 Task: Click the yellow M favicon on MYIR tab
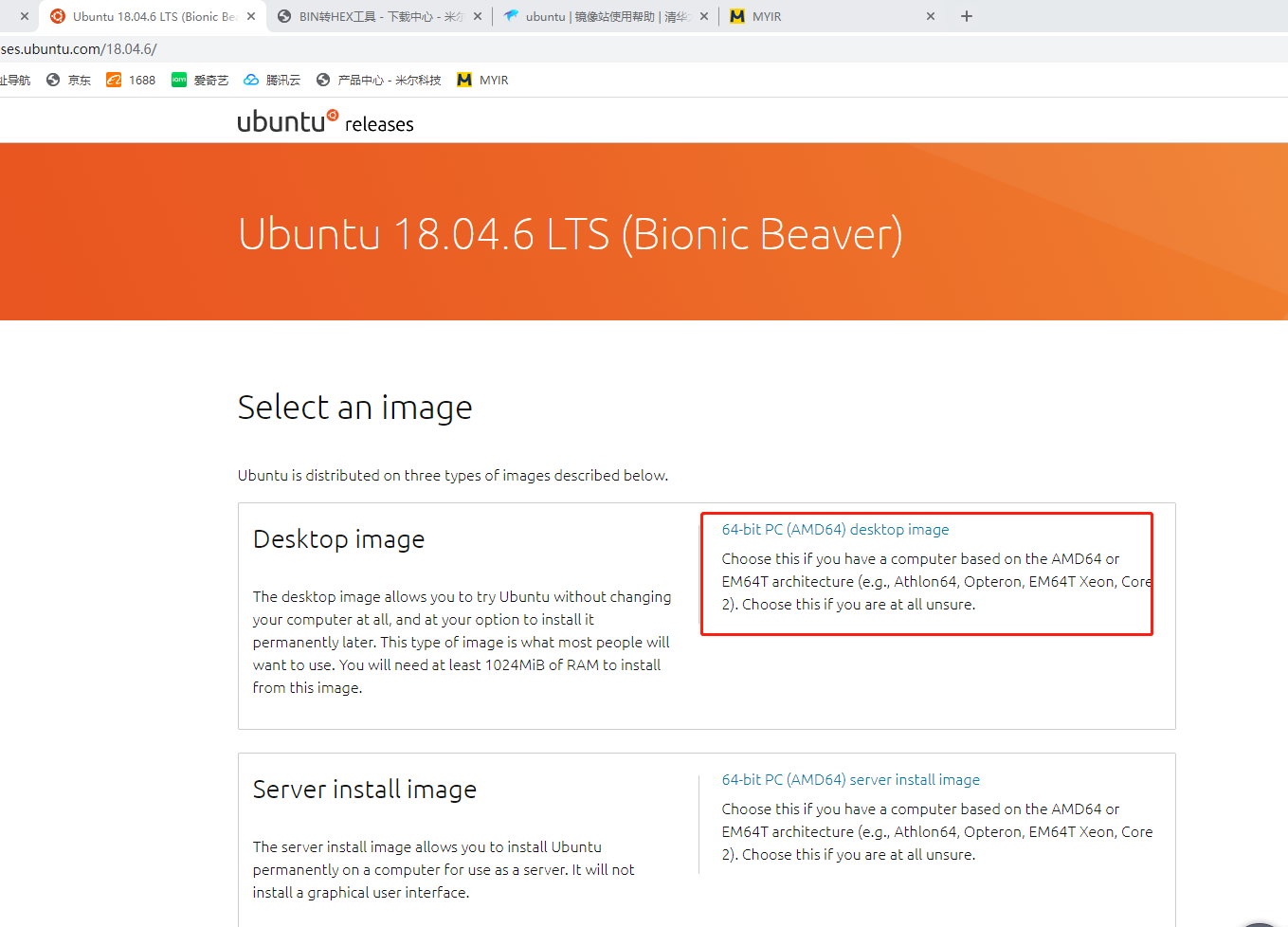point(737,16)
